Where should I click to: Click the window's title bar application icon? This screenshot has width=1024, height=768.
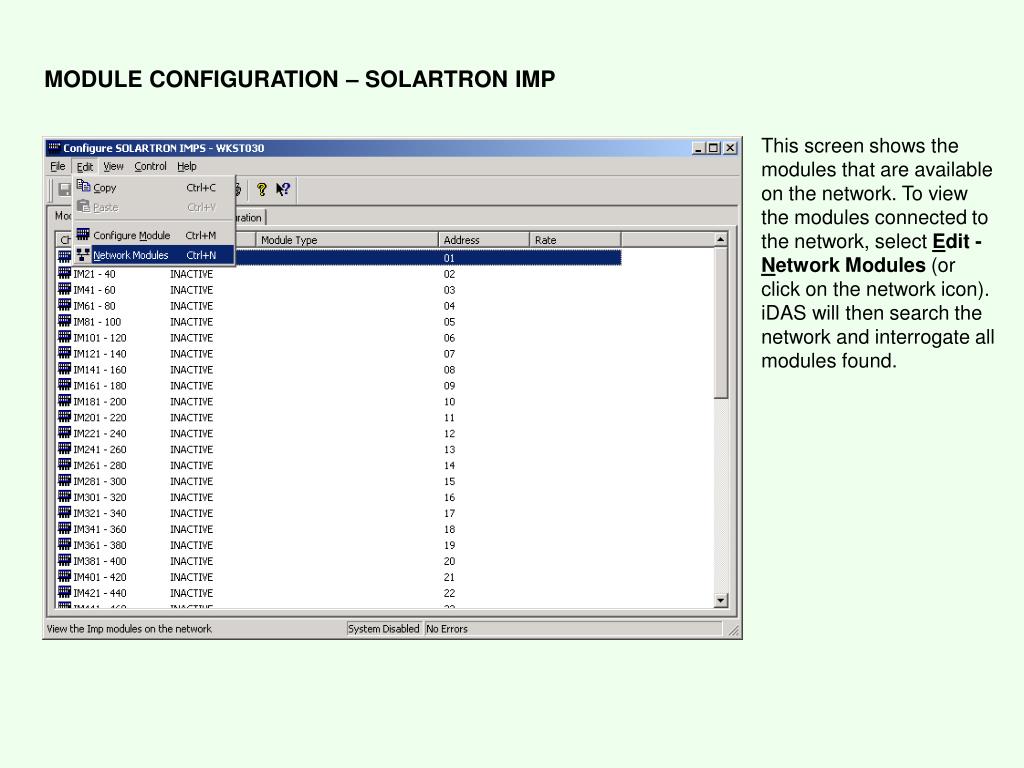point(54,148)
